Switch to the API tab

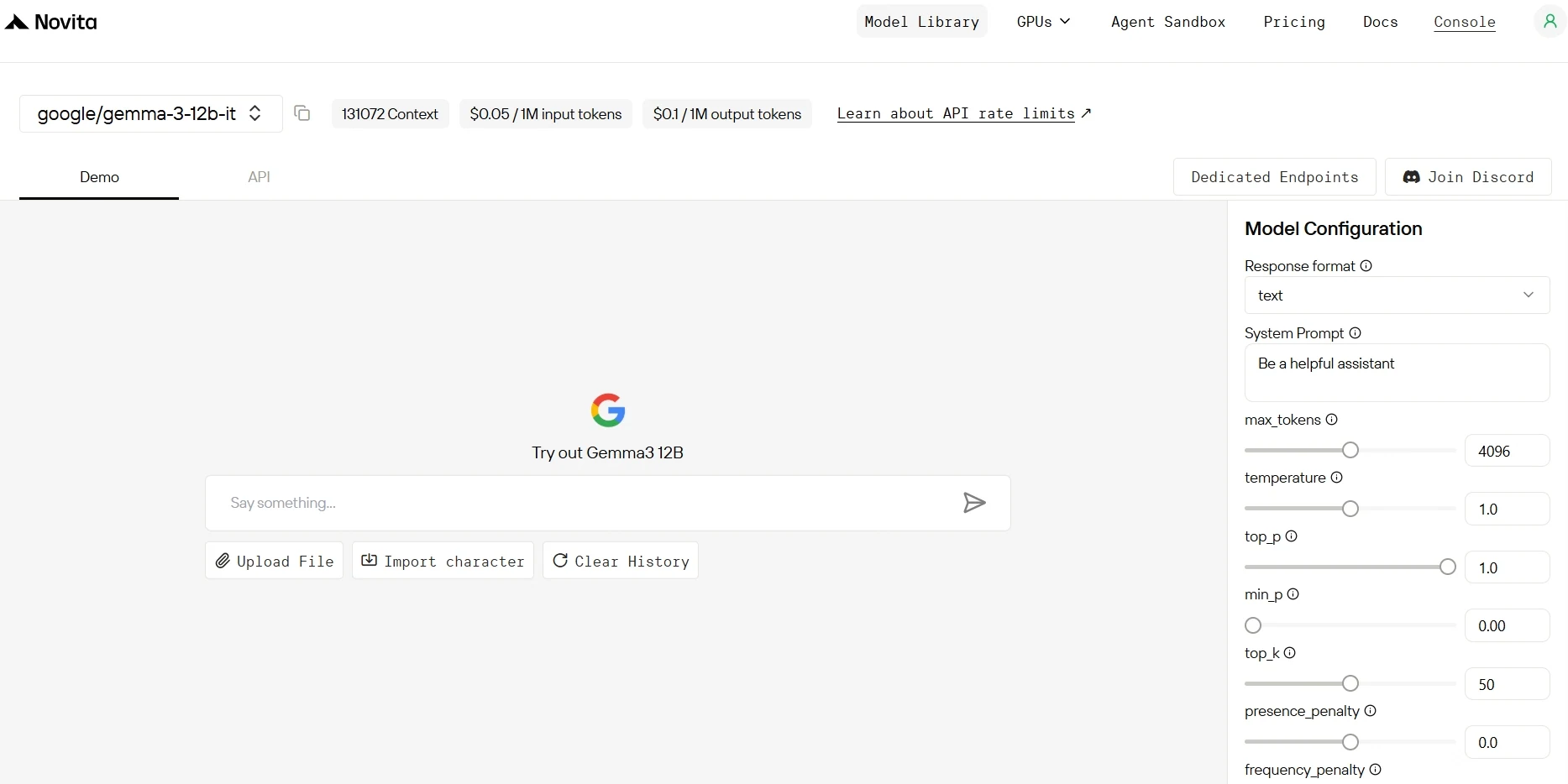click(x=259, y=177)
